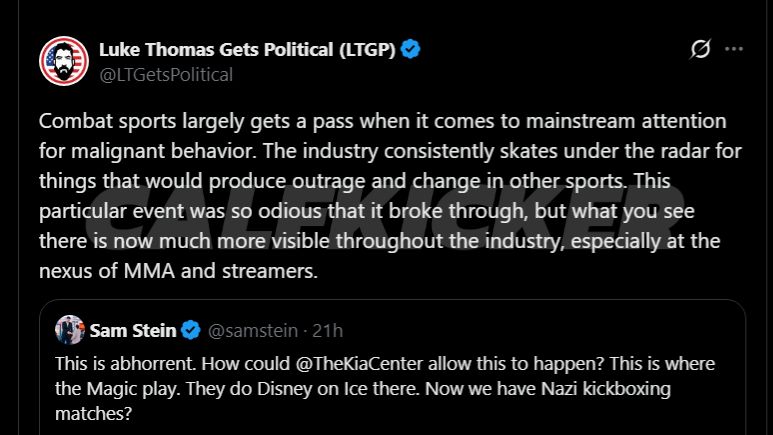
Task: Click the blue verified badge beside LTGP
Action: [410, 49]
